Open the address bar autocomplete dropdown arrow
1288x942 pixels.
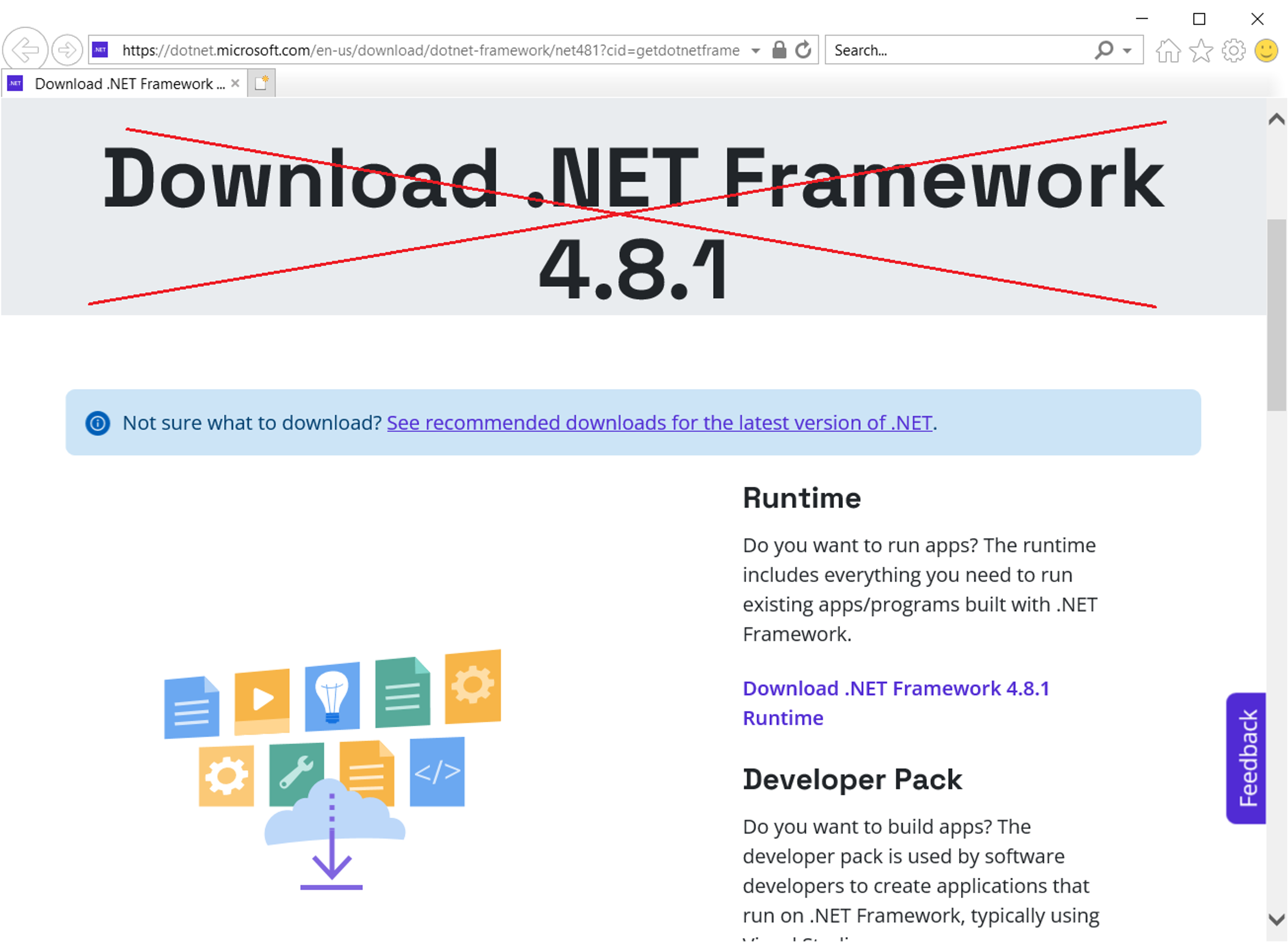pos(755,51)
